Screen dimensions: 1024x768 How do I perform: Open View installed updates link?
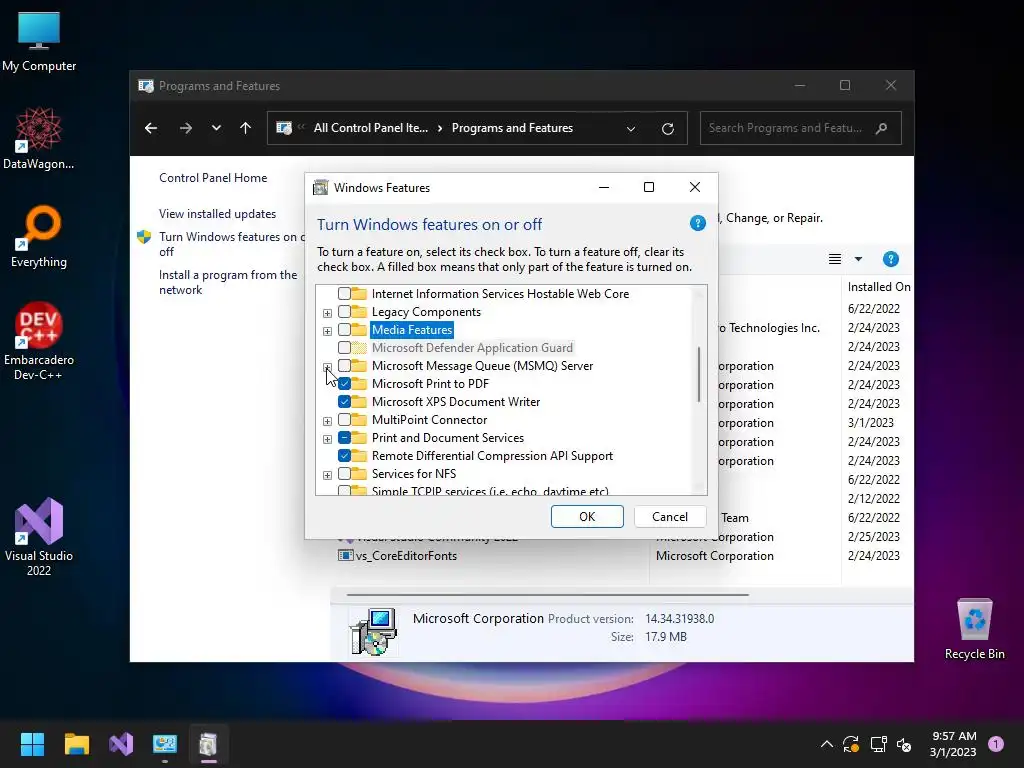click(x=217, y=214)
